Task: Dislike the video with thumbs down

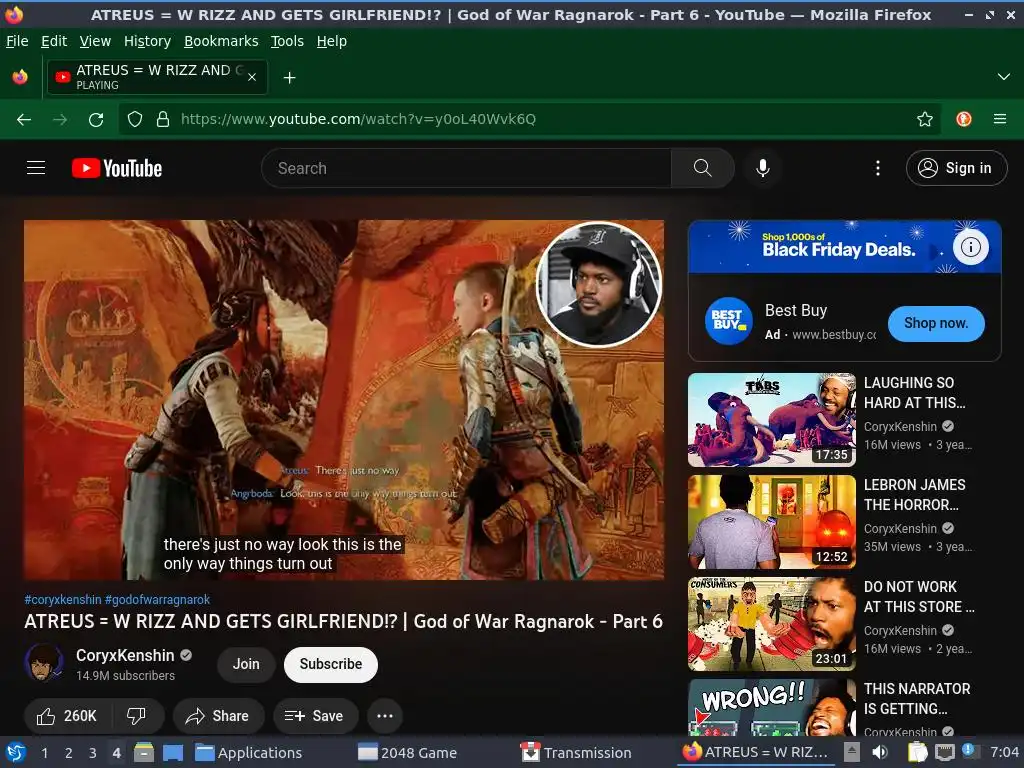Action: tap(136, 716)
